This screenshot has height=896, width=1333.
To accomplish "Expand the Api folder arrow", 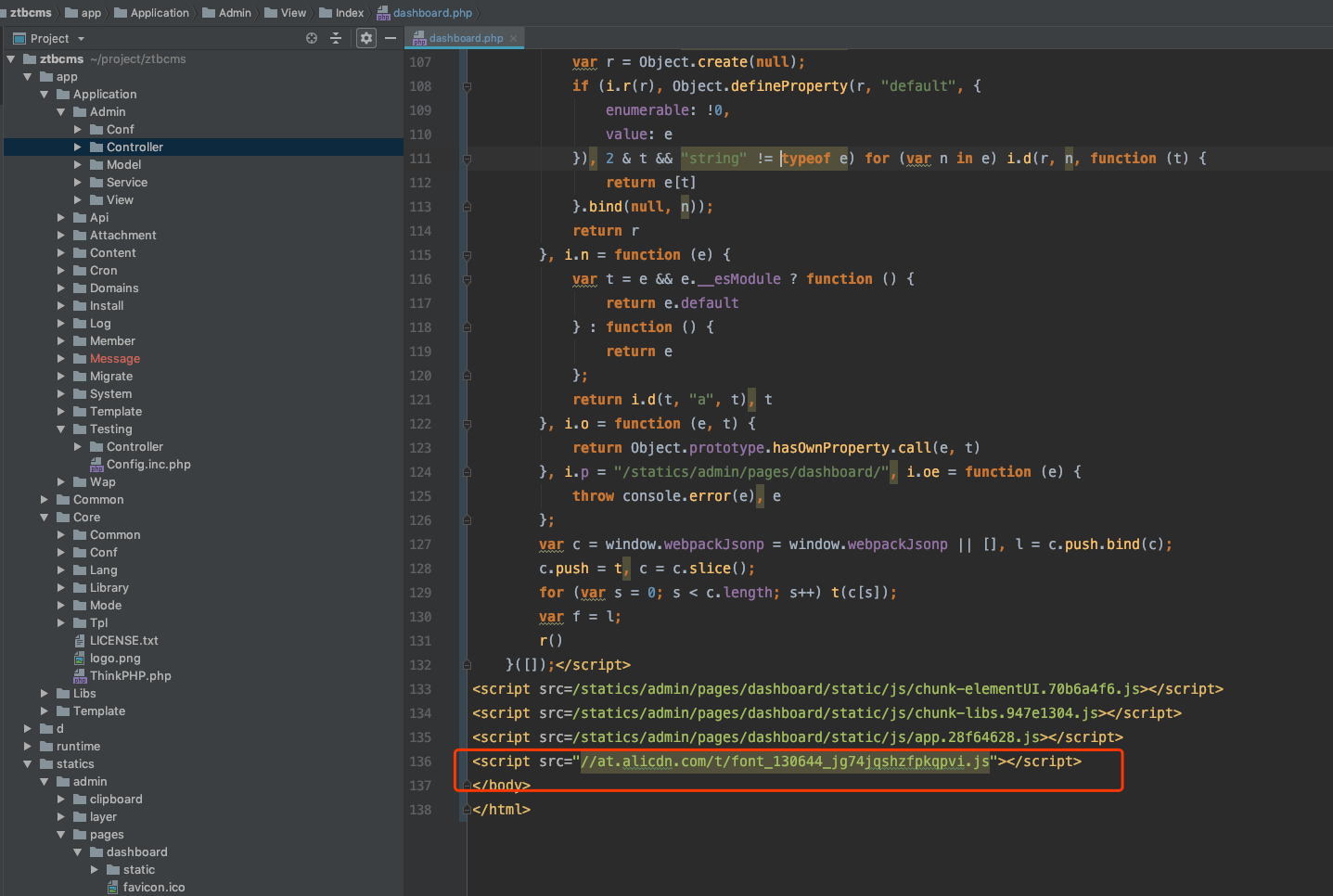I will [x=61, y=217].
